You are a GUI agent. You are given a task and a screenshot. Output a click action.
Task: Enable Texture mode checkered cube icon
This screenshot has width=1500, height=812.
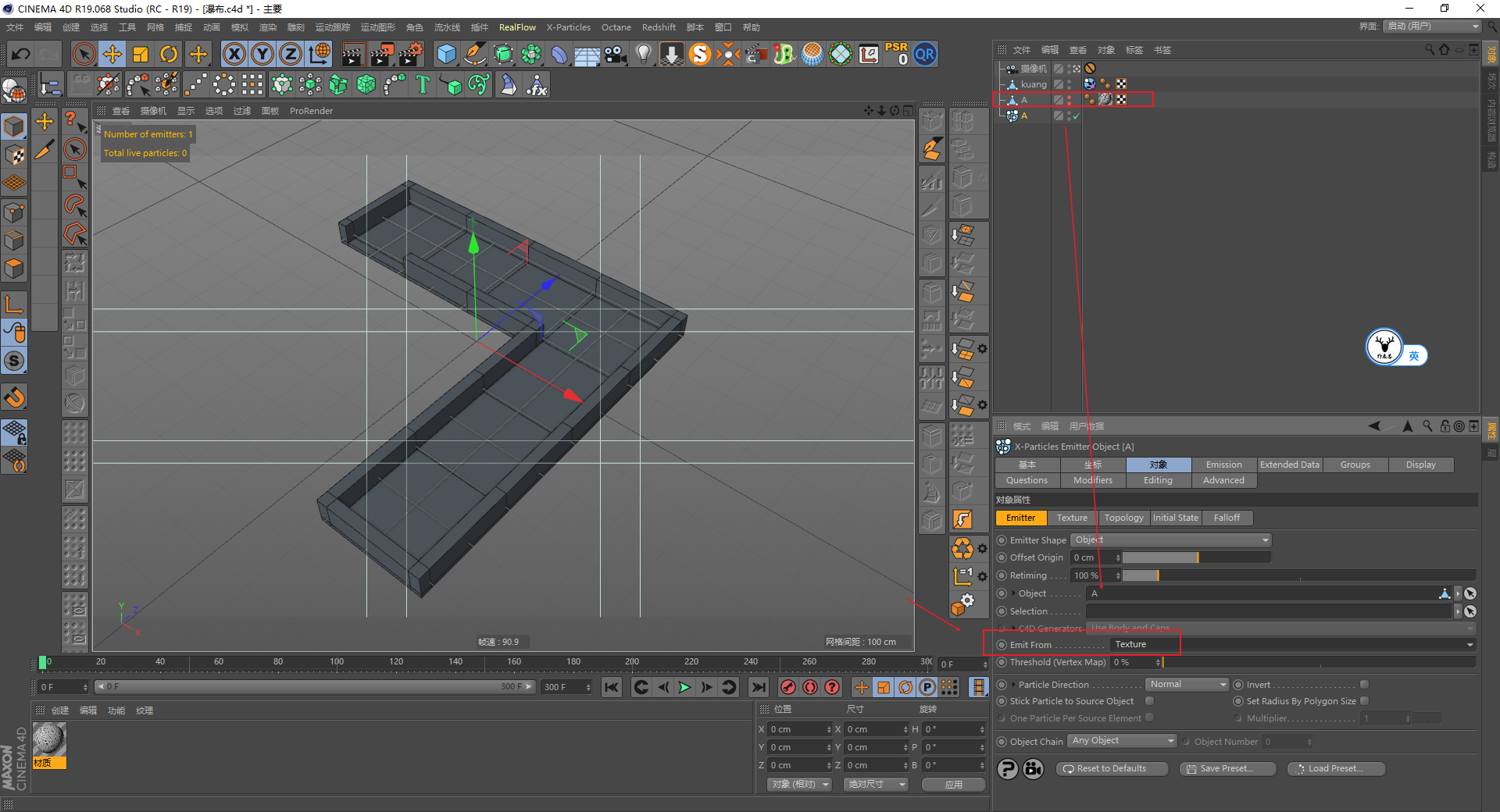pyautogui.click(x=14, y=155)
